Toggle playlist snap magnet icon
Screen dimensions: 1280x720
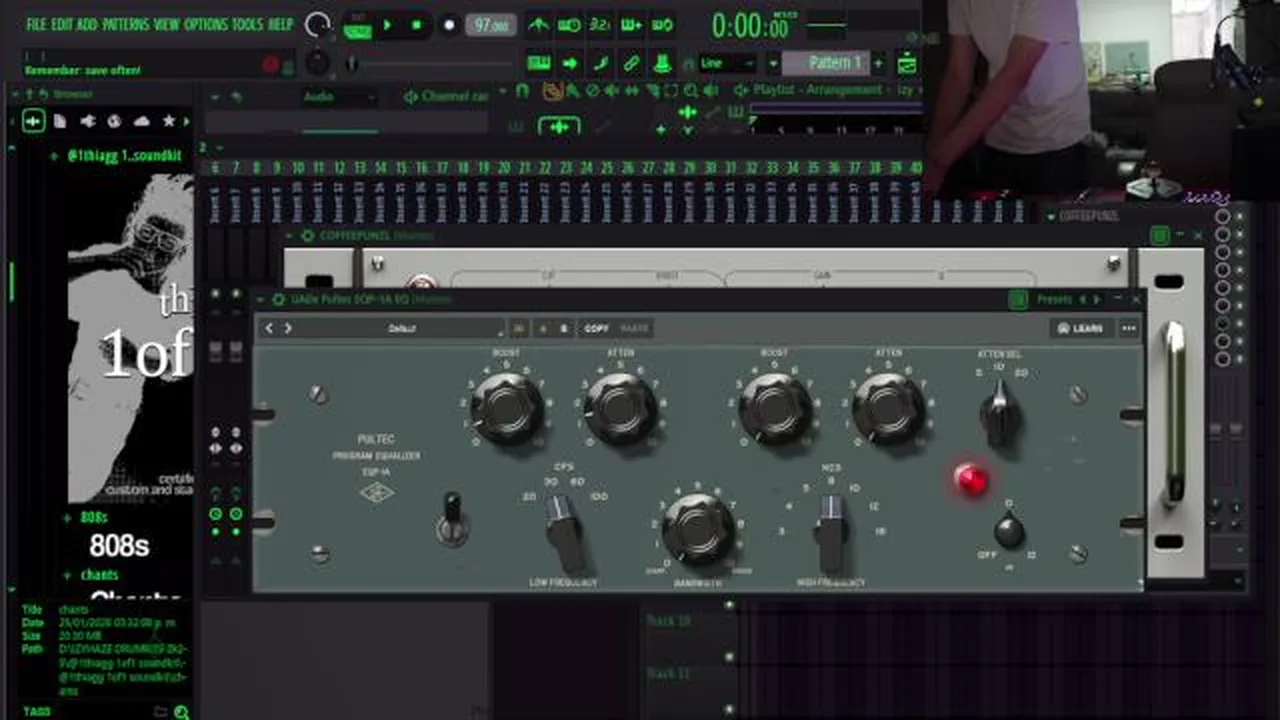pyautogui.click(x=522, y=91)
